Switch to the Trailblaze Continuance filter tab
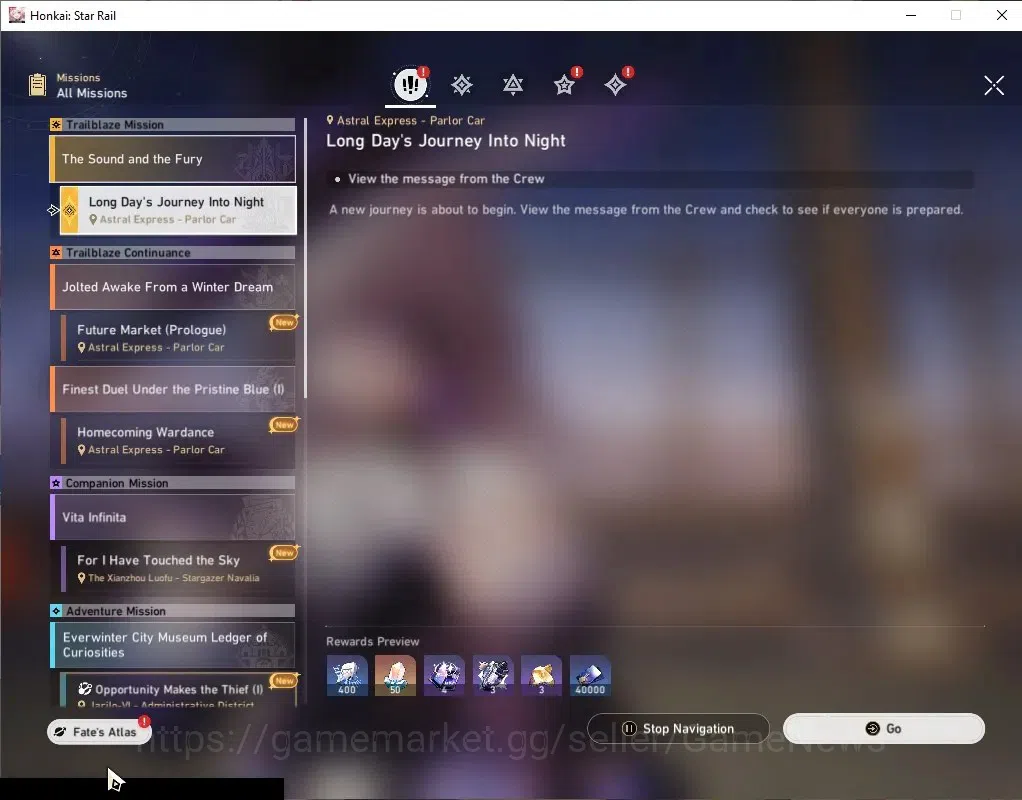Screen dimensions: 1022x800 tap(513, 85)
